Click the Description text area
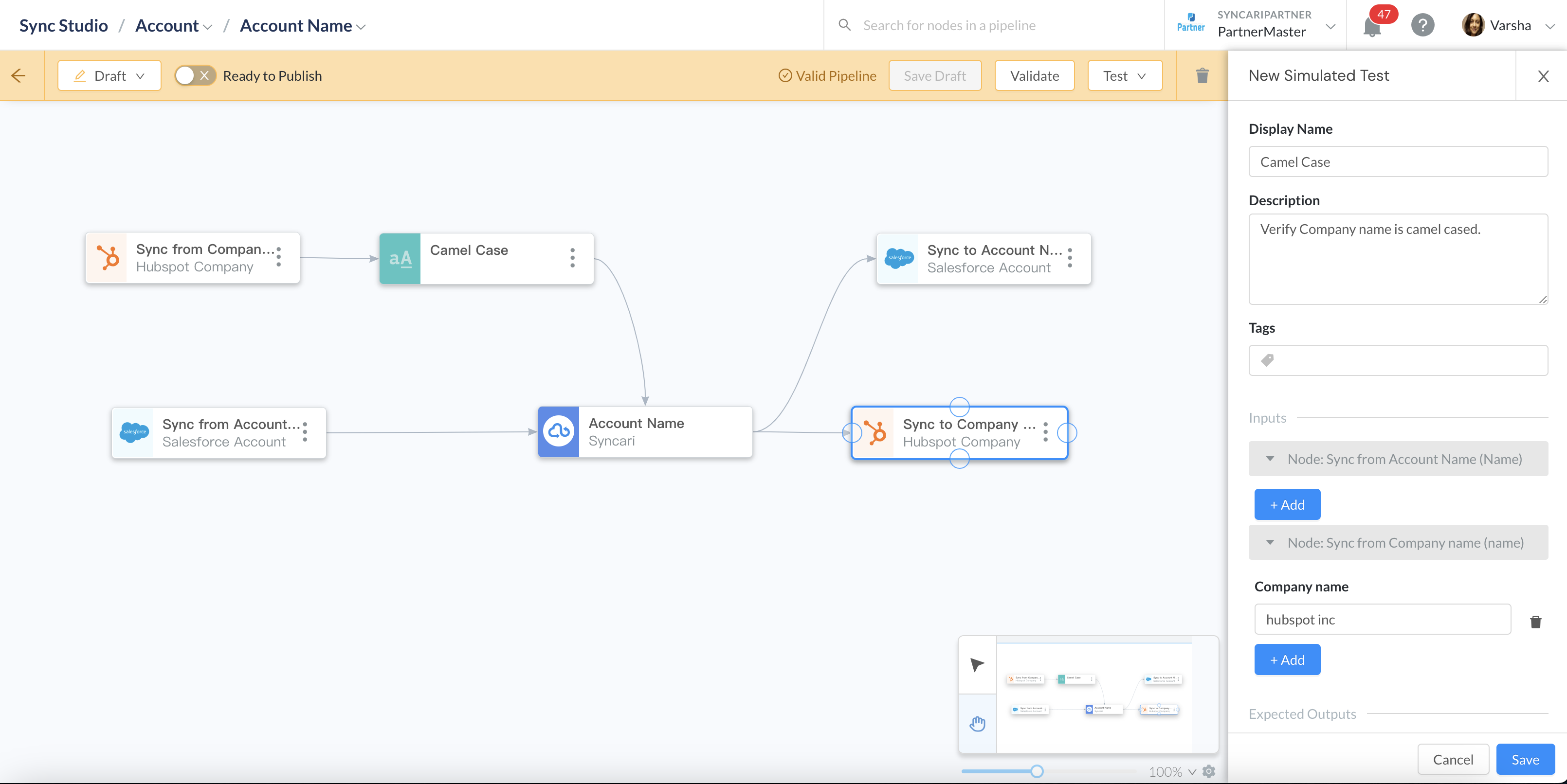1567x784 pixels. click(1398, 259)
